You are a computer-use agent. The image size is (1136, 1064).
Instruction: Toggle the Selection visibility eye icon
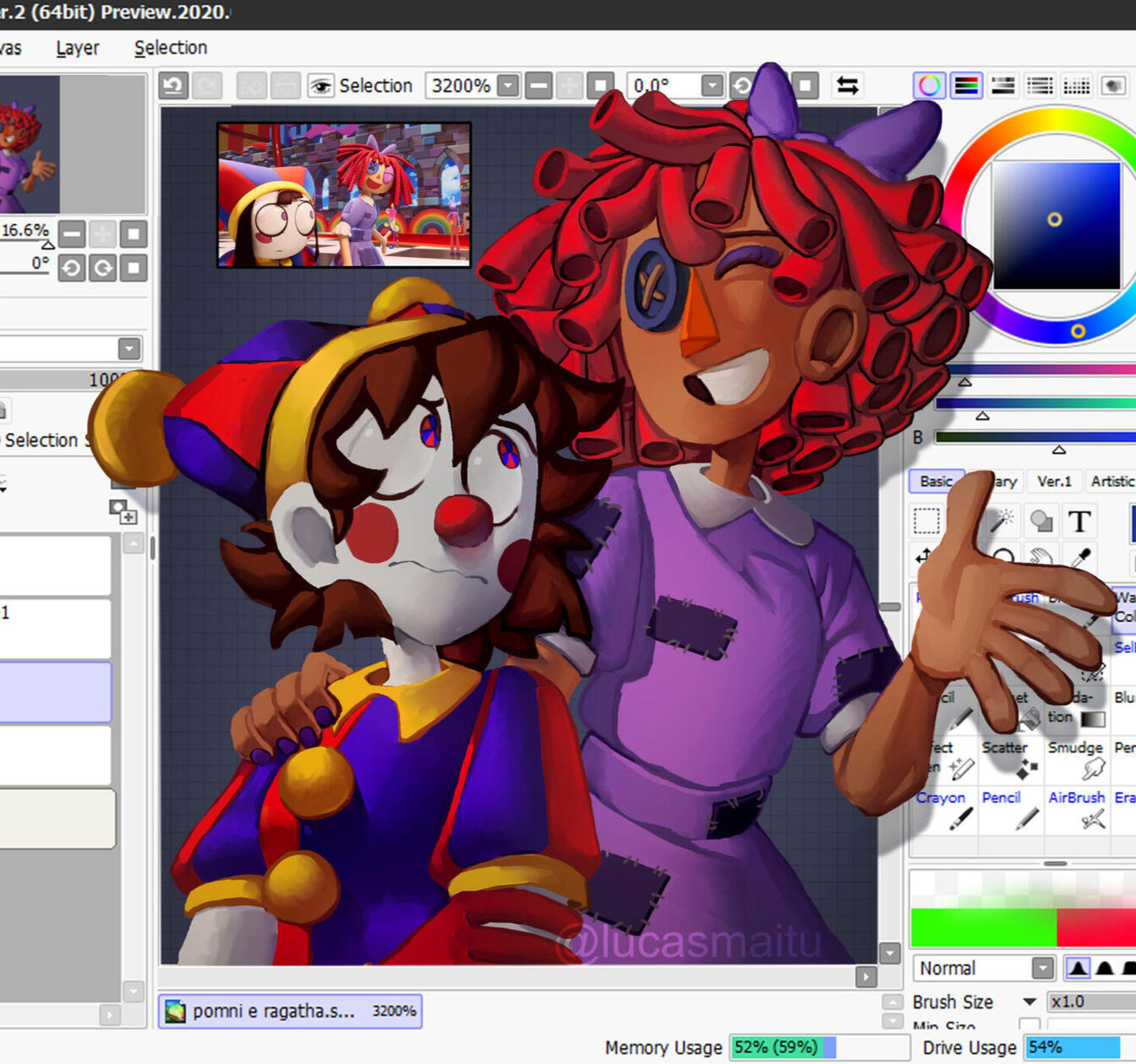coord(320,85)
